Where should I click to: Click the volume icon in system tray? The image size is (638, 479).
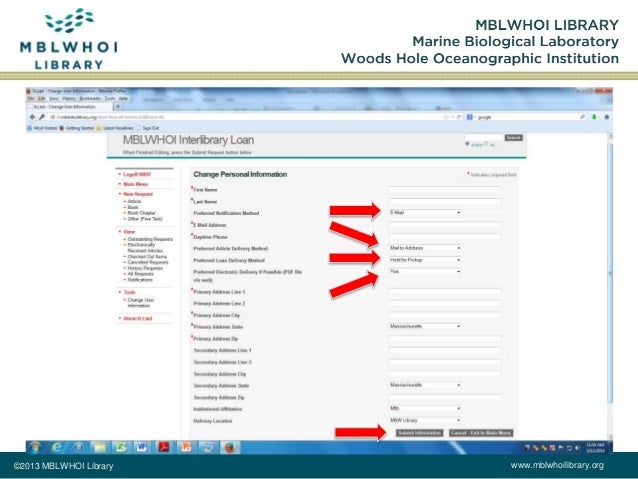(x=577, y=448)
